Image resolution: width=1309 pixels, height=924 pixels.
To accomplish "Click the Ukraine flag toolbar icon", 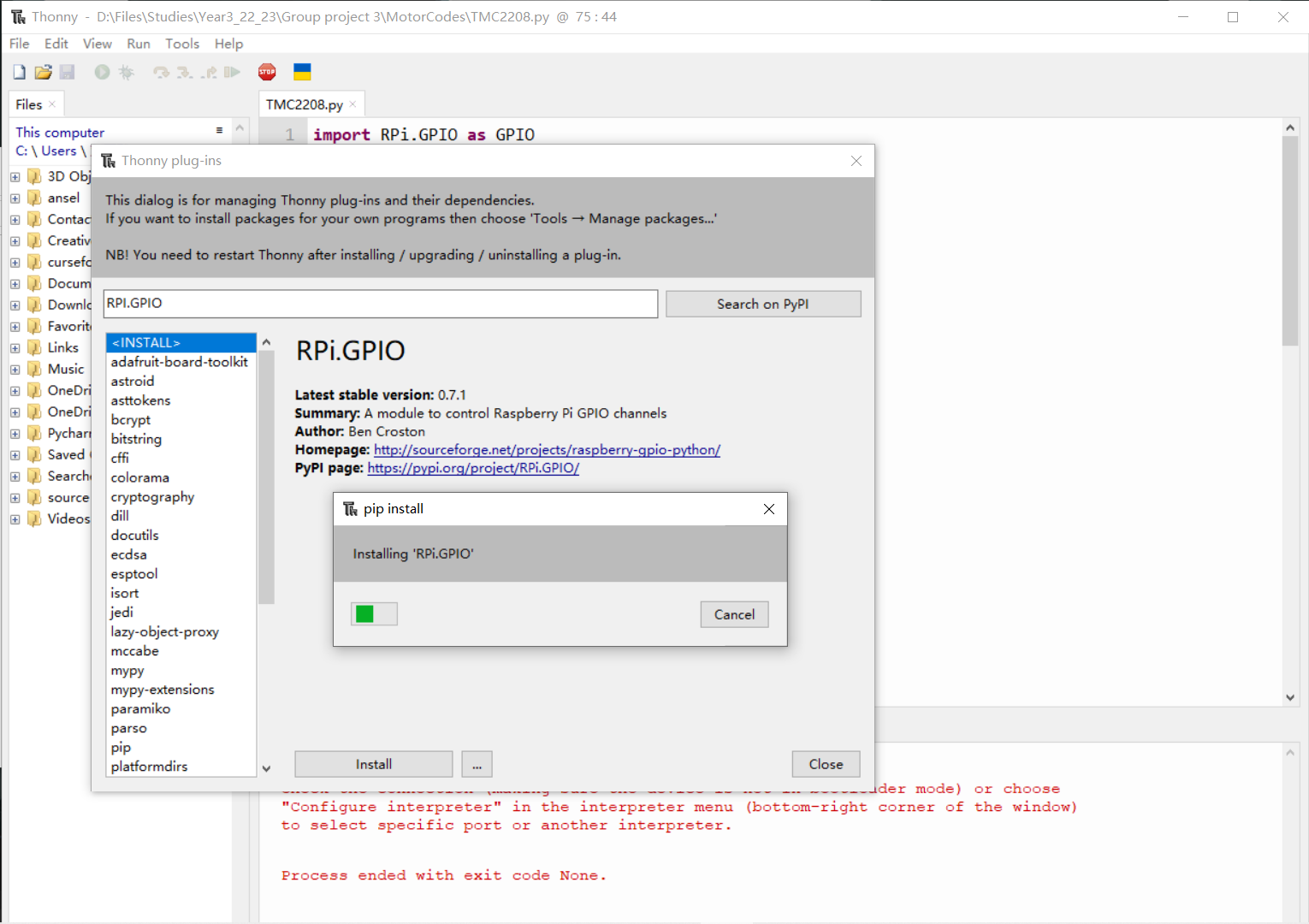I will click(302, 72).
